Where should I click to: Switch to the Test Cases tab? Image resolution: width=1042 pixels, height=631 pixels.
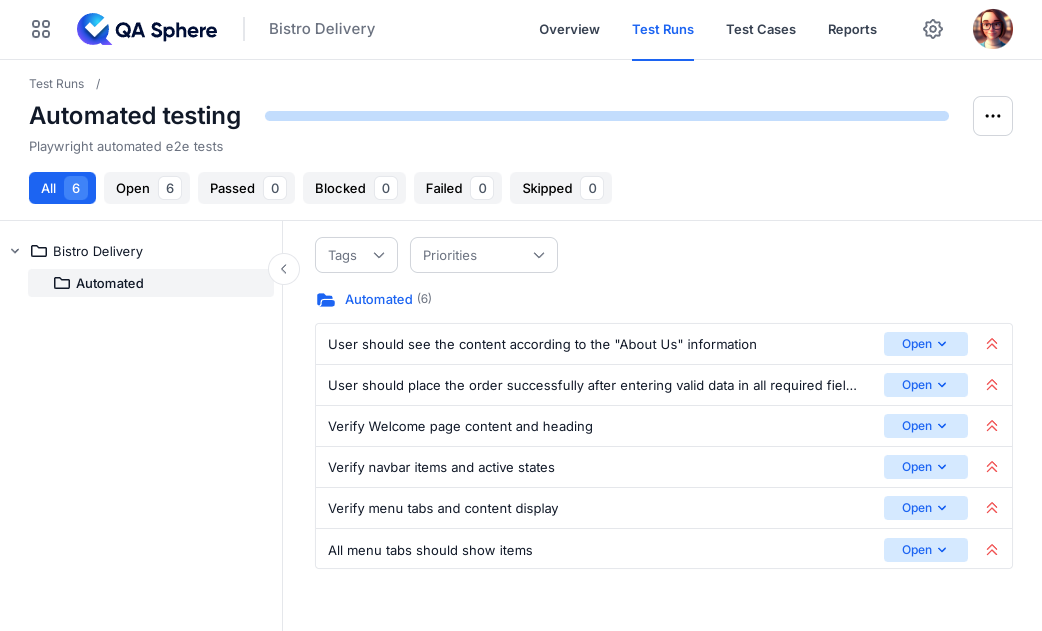[761, 29]
